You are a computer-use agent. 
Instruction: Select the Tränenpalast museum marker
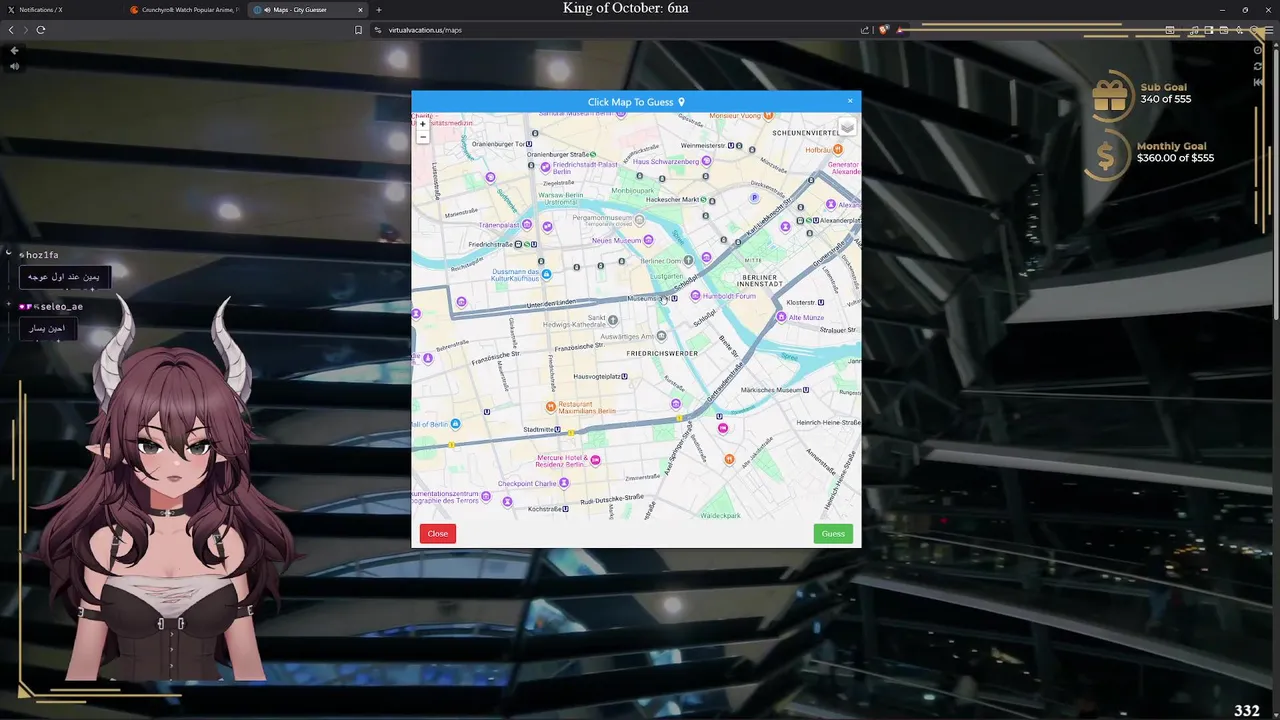click(527, 225)
